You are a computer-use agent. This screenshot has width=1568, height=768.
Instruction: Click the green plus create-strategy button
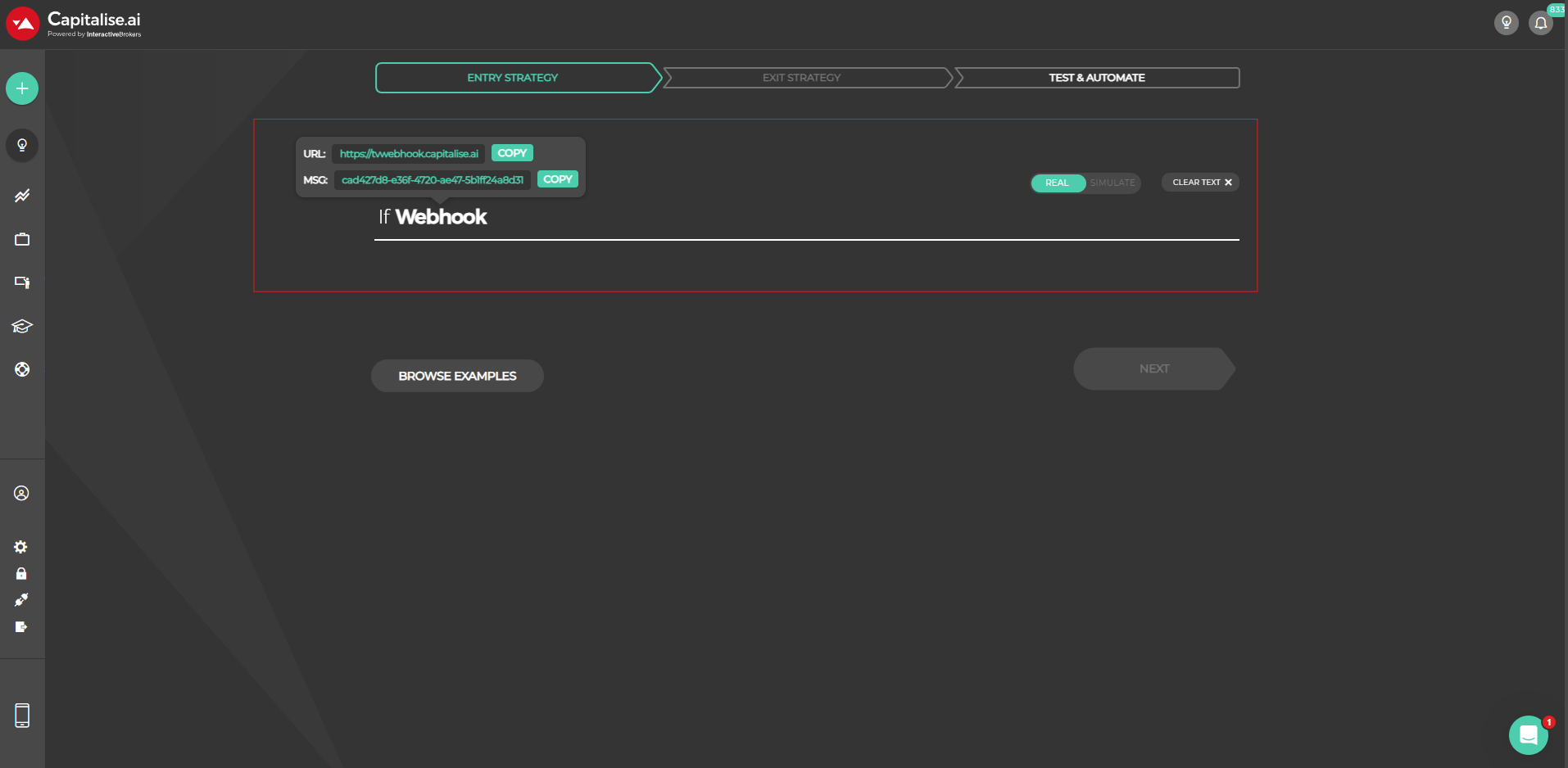point(22,88)
